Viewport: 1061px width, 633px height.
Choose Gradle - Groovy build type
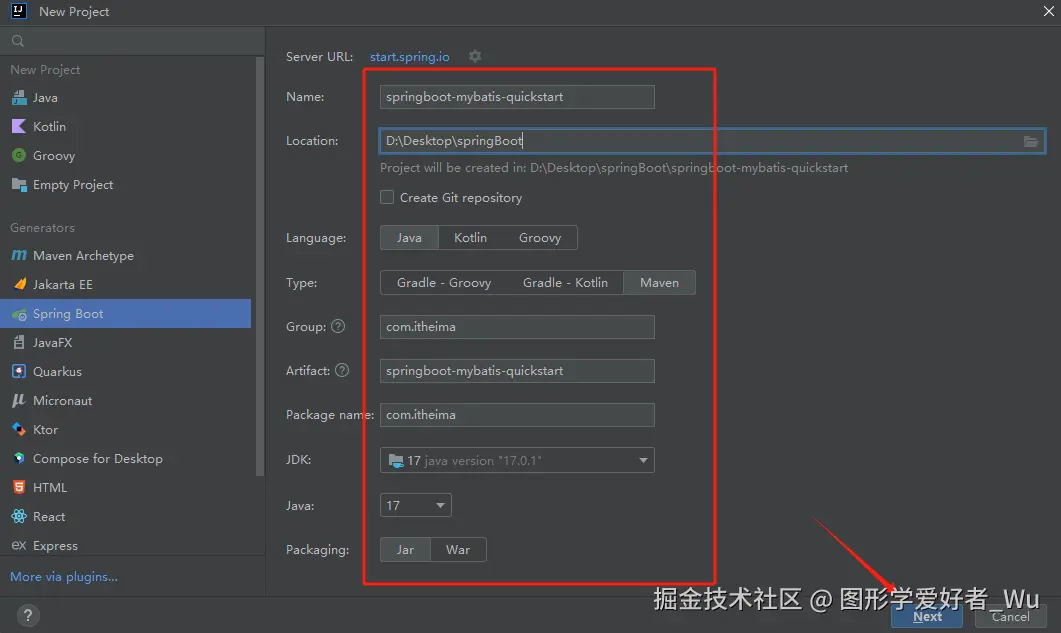[444, 282]
